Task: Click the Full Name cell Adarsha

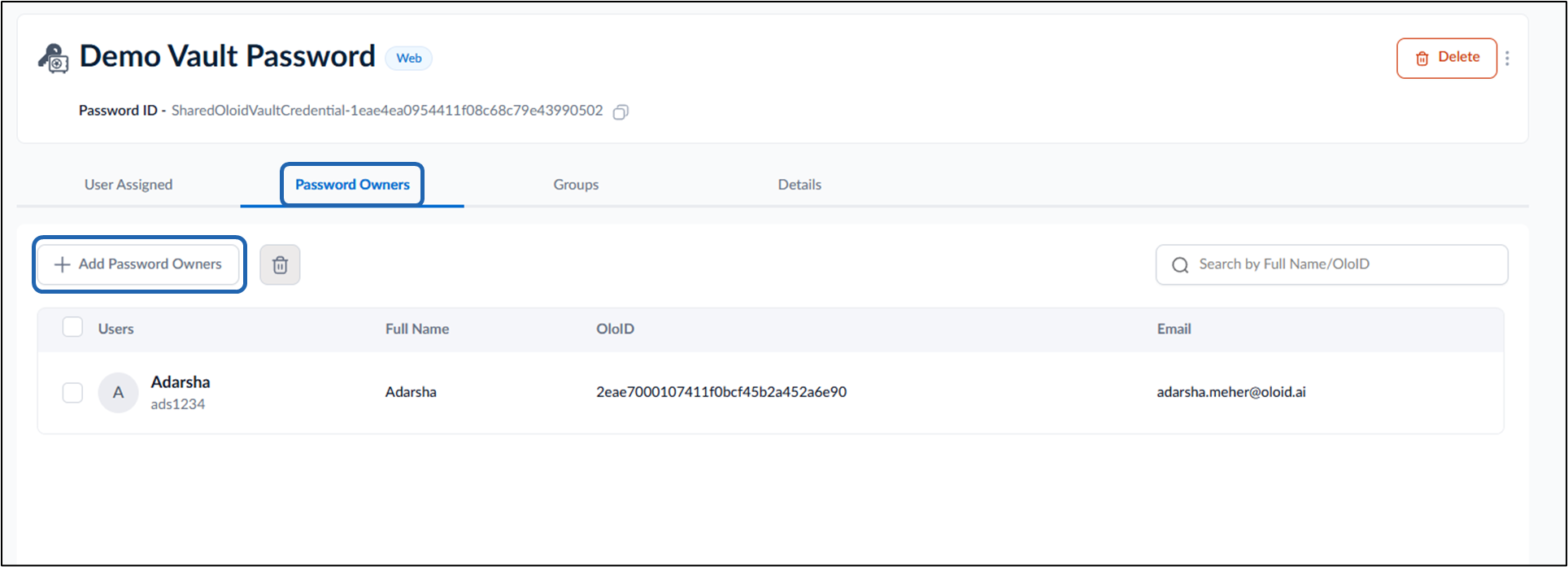Action: coord(411,392)
